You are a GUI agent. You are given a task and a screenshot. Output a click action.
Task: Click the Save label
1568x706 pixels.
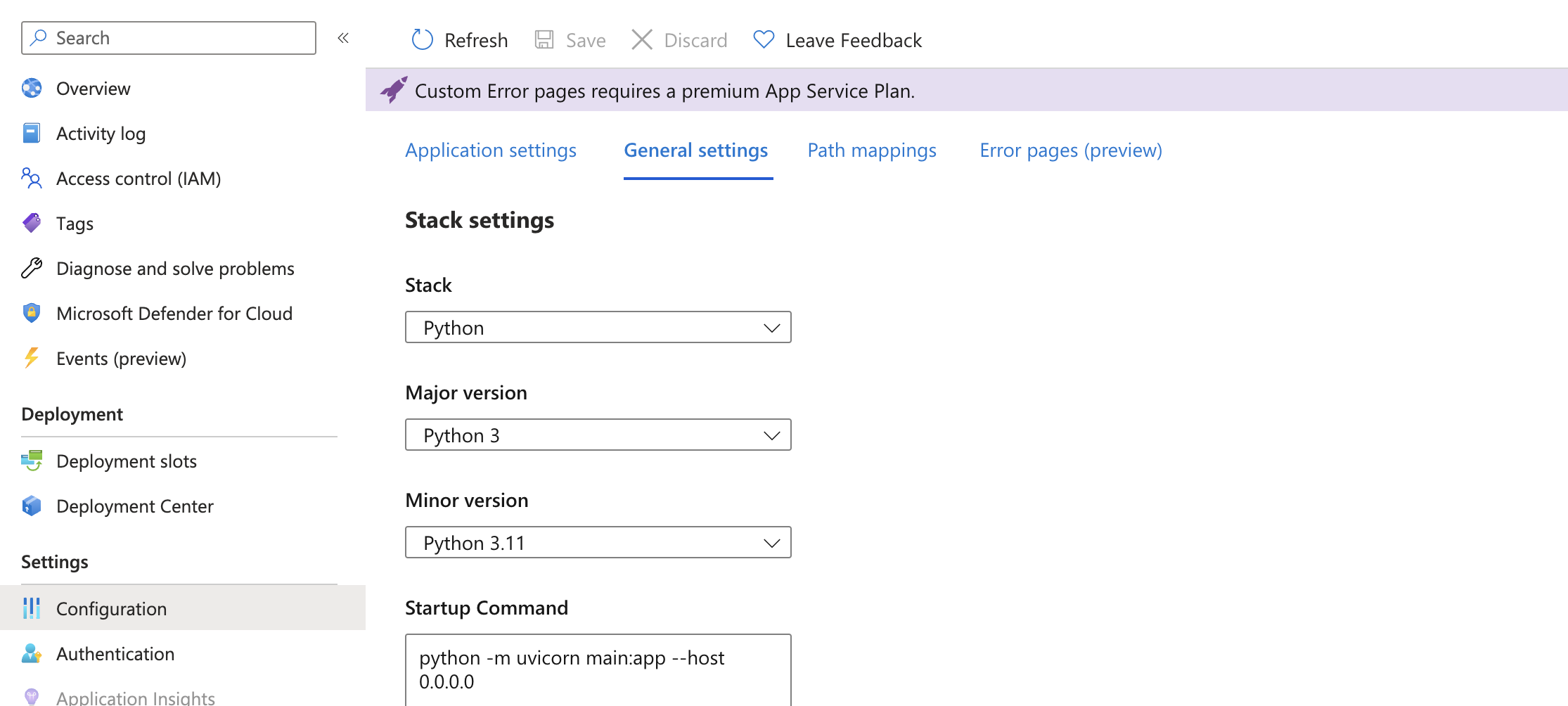(x=586, y=41)
